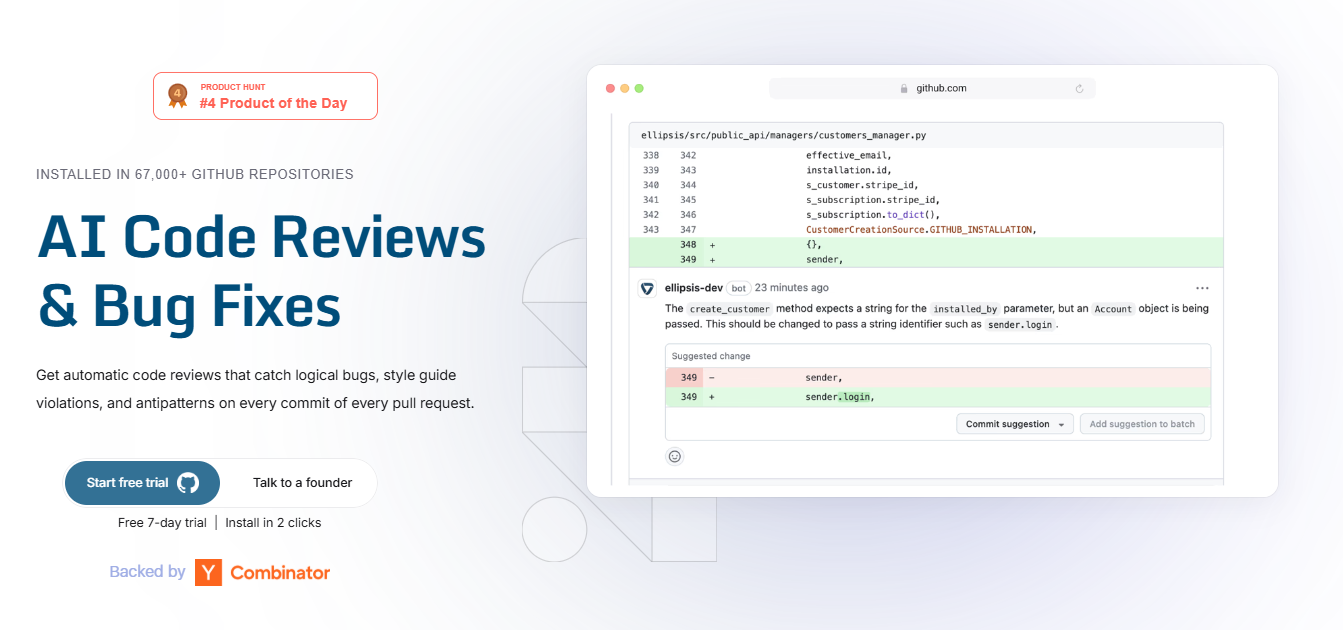Click the 23 minutes ago timestamp
The width and height of the screenshot is (1343, 630).
[791, 288]
